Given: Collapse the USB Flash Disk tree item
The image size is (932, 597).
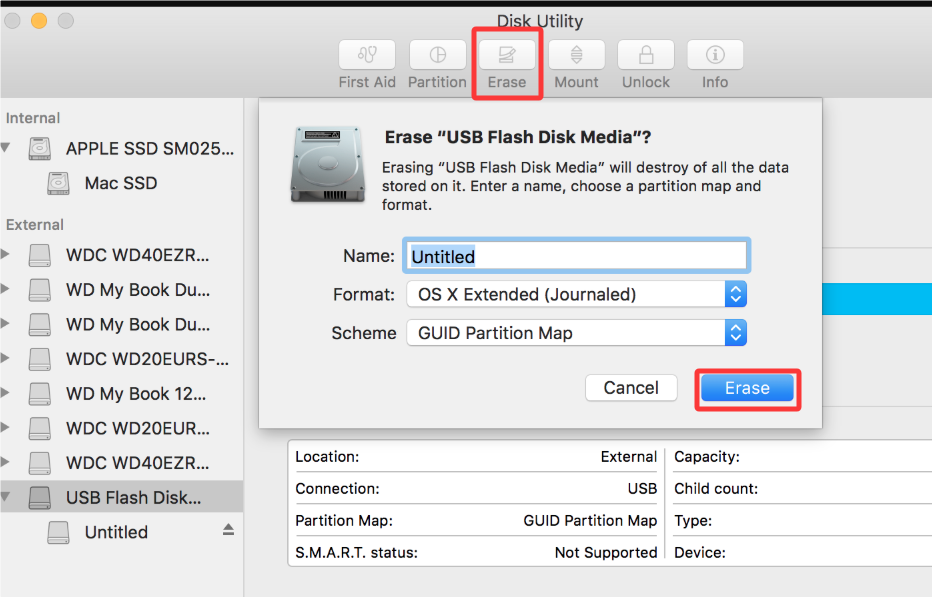Looking at the screenshot, I should 6,497.
